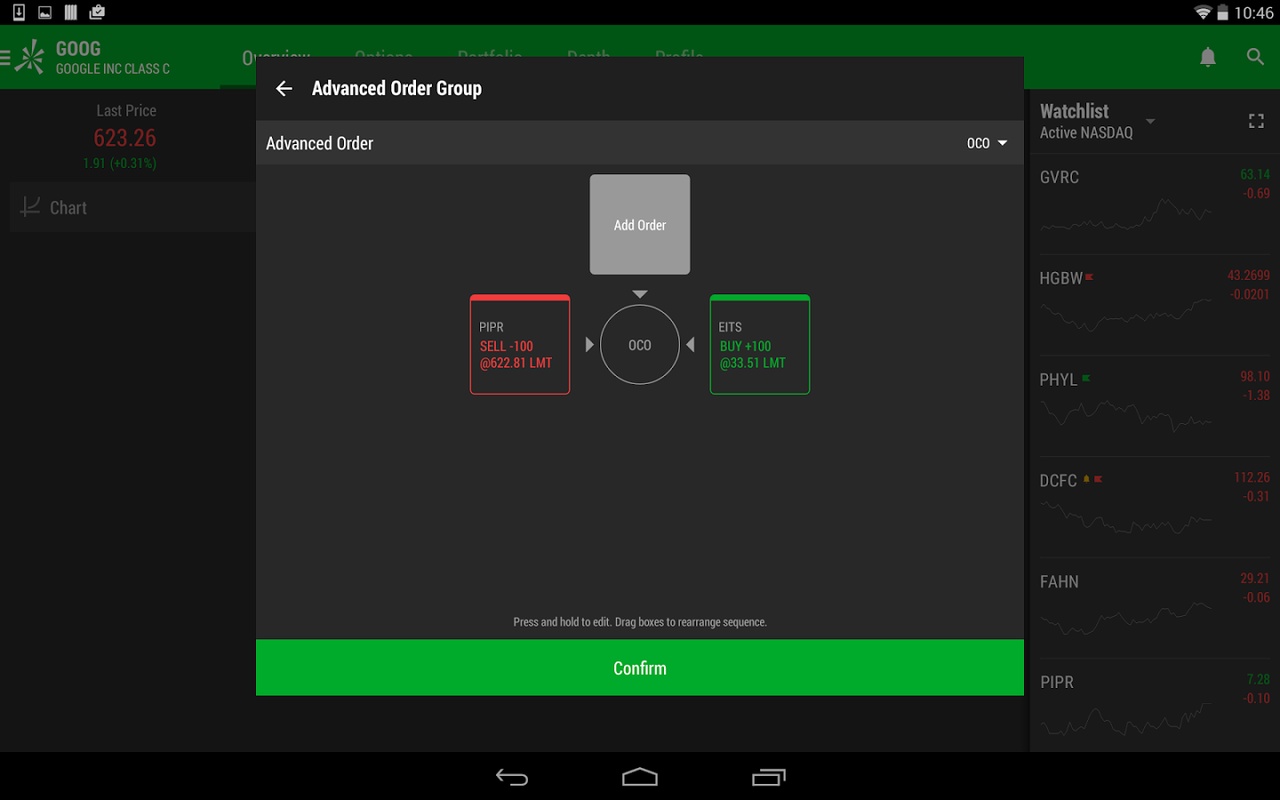Open the OCO order type dropdown

[987, 143]
